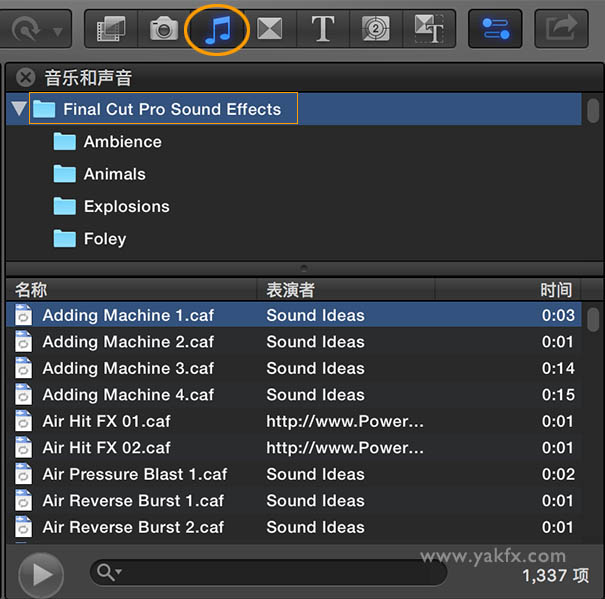The width and height of the screenshot is (605, 599).
Task: Click the file list scrollbar thumb
Action: coord(593,319)
